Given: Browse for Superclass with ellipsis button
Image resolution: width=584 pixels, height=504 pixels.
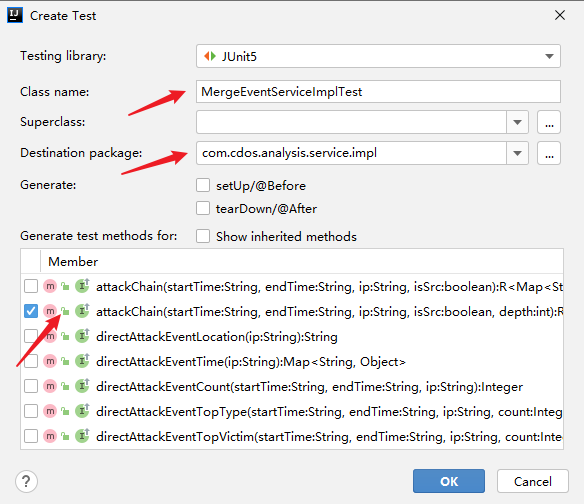Looking at the screenshot, I should [x=549, y=122].
